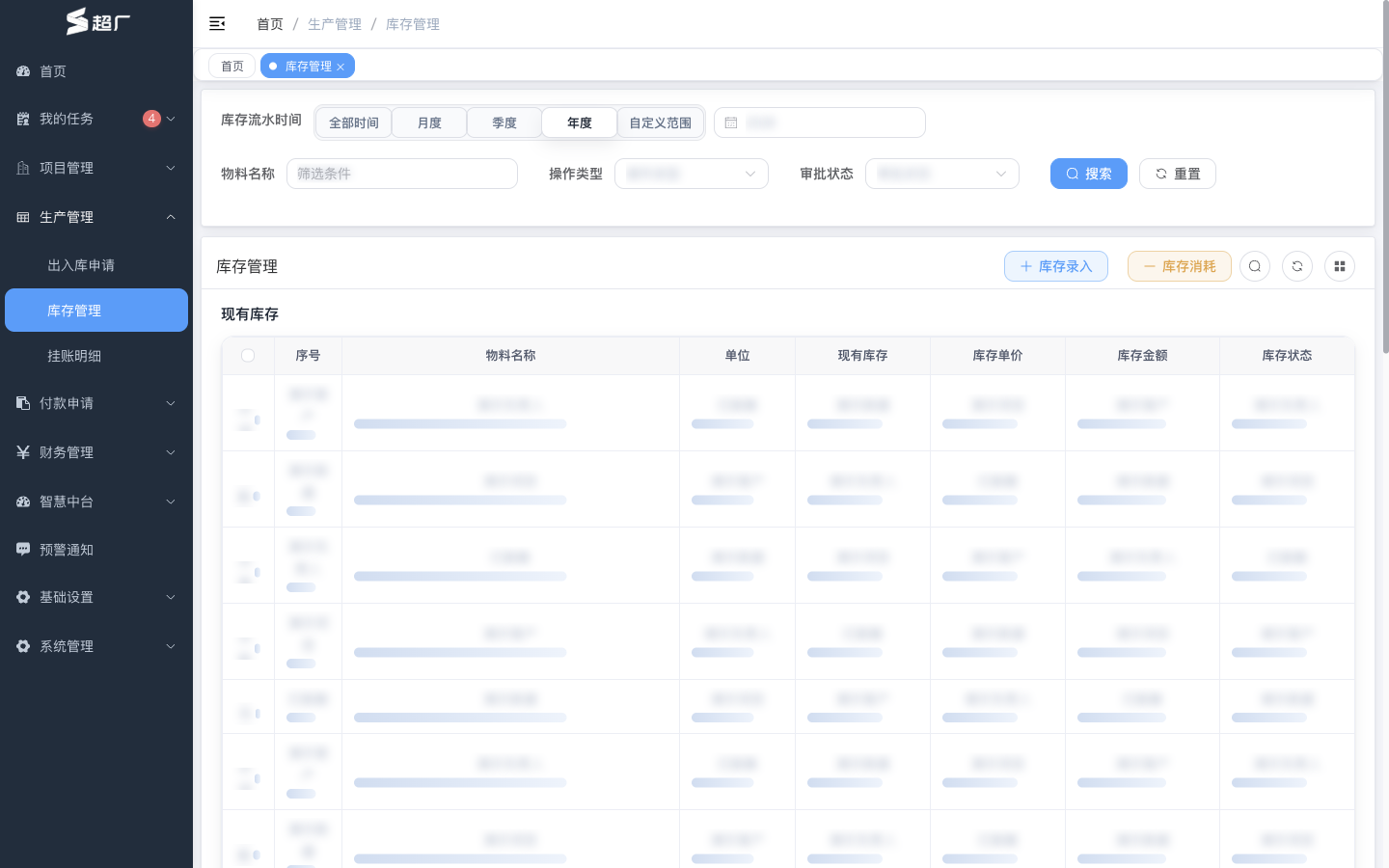Expand the 我的任务 menu chevron
The height and width of the screenshot is (868, 1389).
click(171, 119)
